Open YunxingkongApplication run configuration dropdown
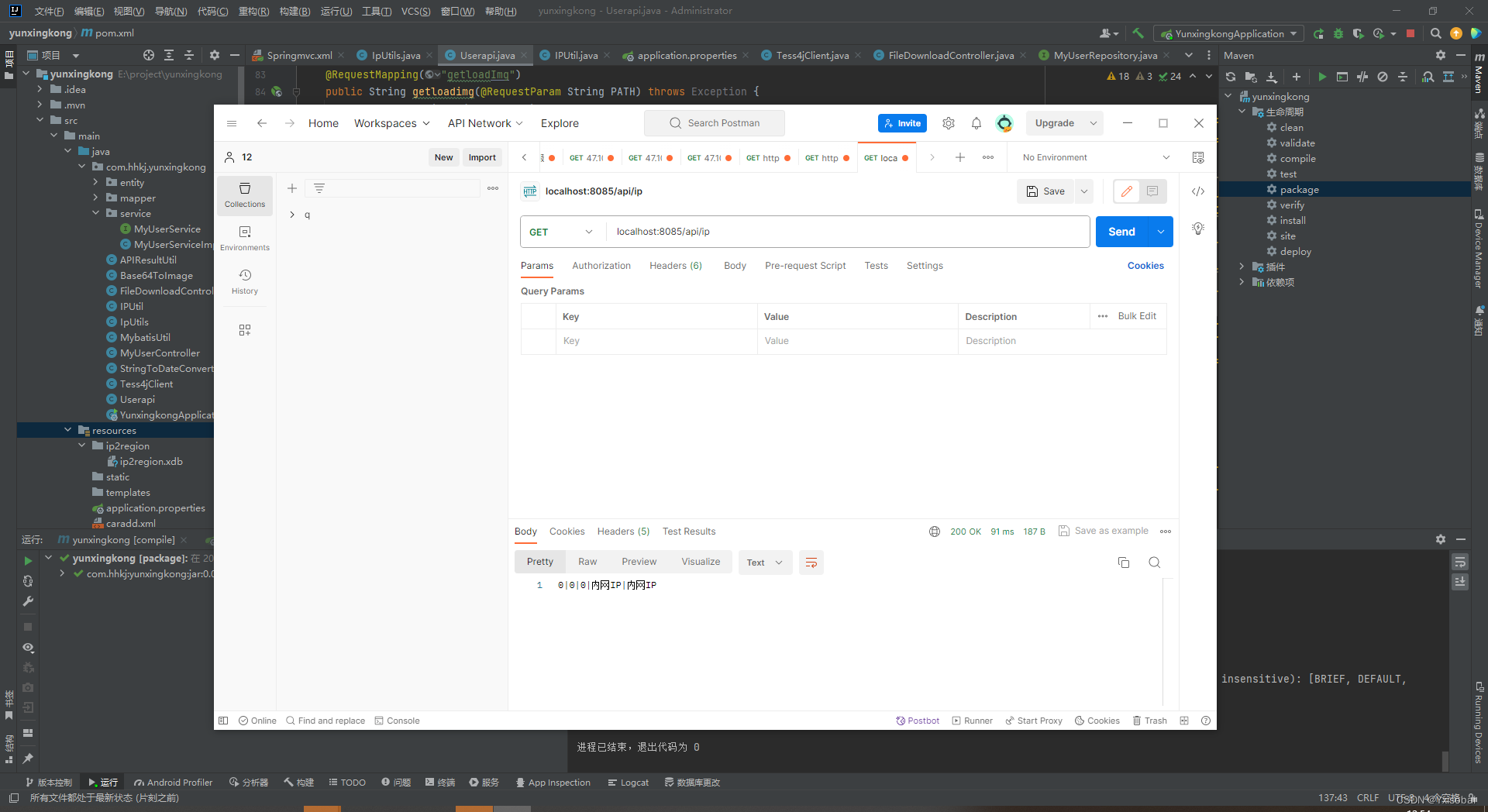Image resolution: width=1488 pixels, height=812 pixels. [1229, 33]
